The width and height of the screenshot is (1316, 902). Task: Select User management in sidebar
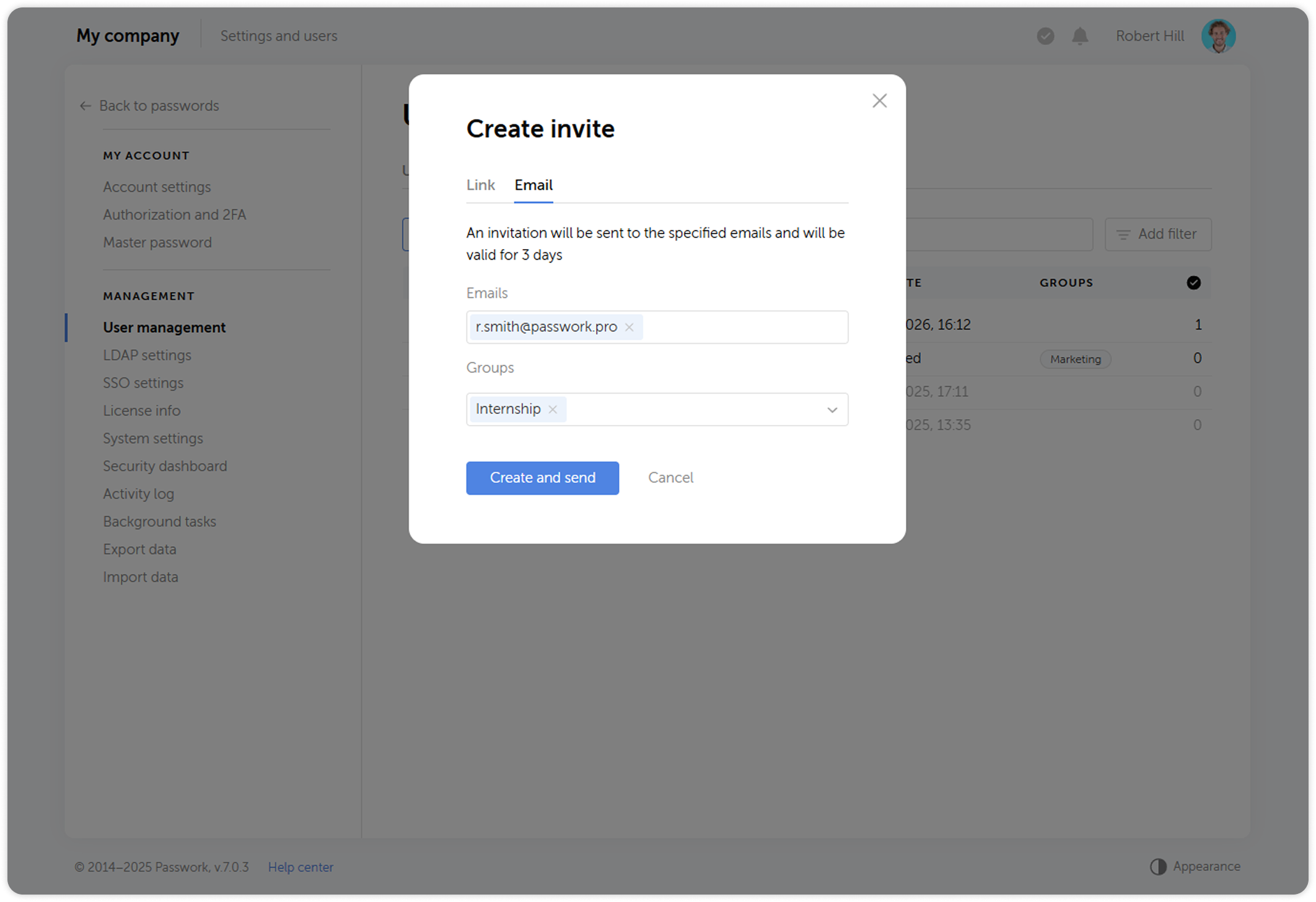coord(164,328)
